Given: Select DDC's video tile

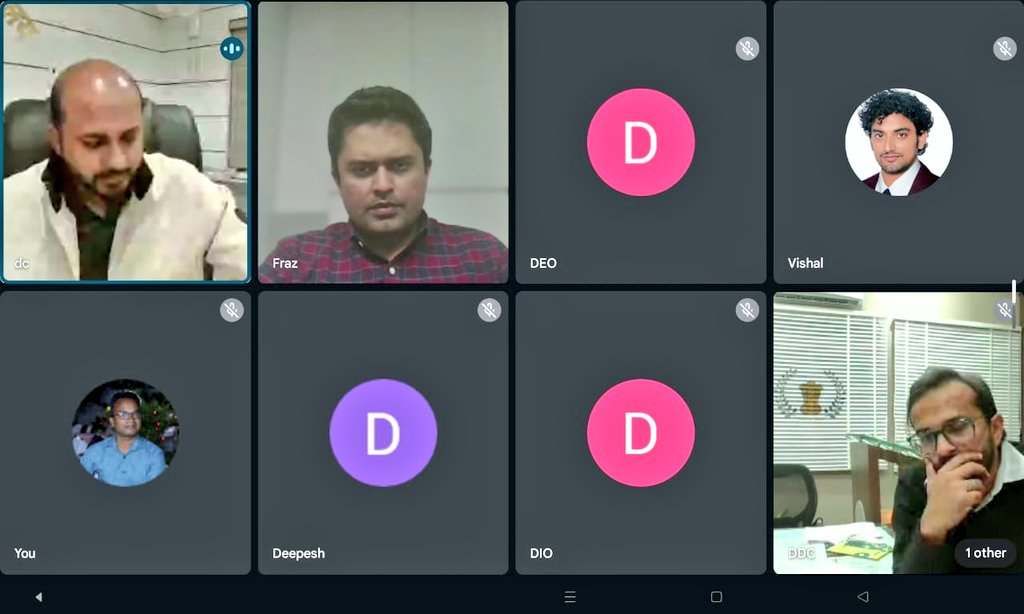Looking at the screenshot, I should 899,432.
